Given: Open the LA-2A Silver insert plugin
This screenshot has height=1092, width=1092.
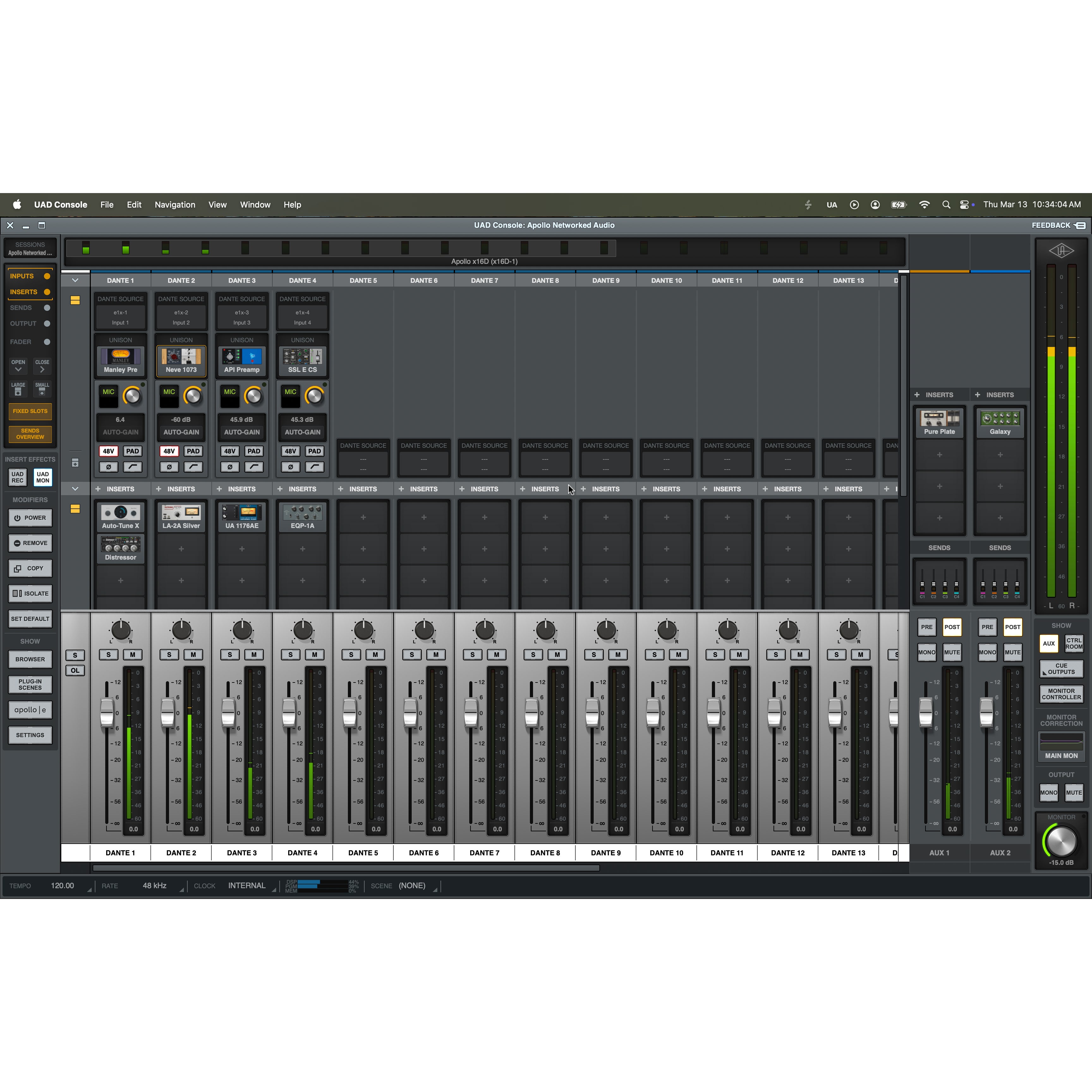Looking at the screenshot, I should click(x=181, y=517).
